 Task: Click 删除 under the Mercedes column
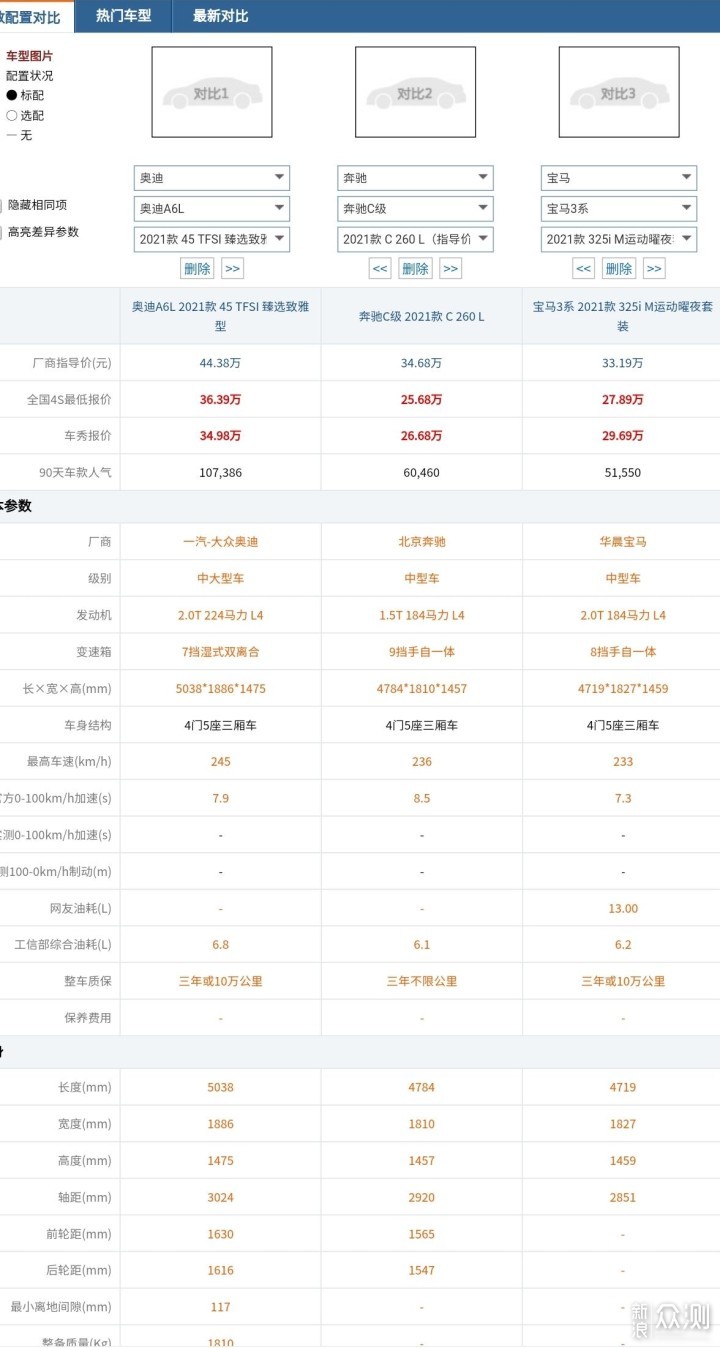coord(415,268)
